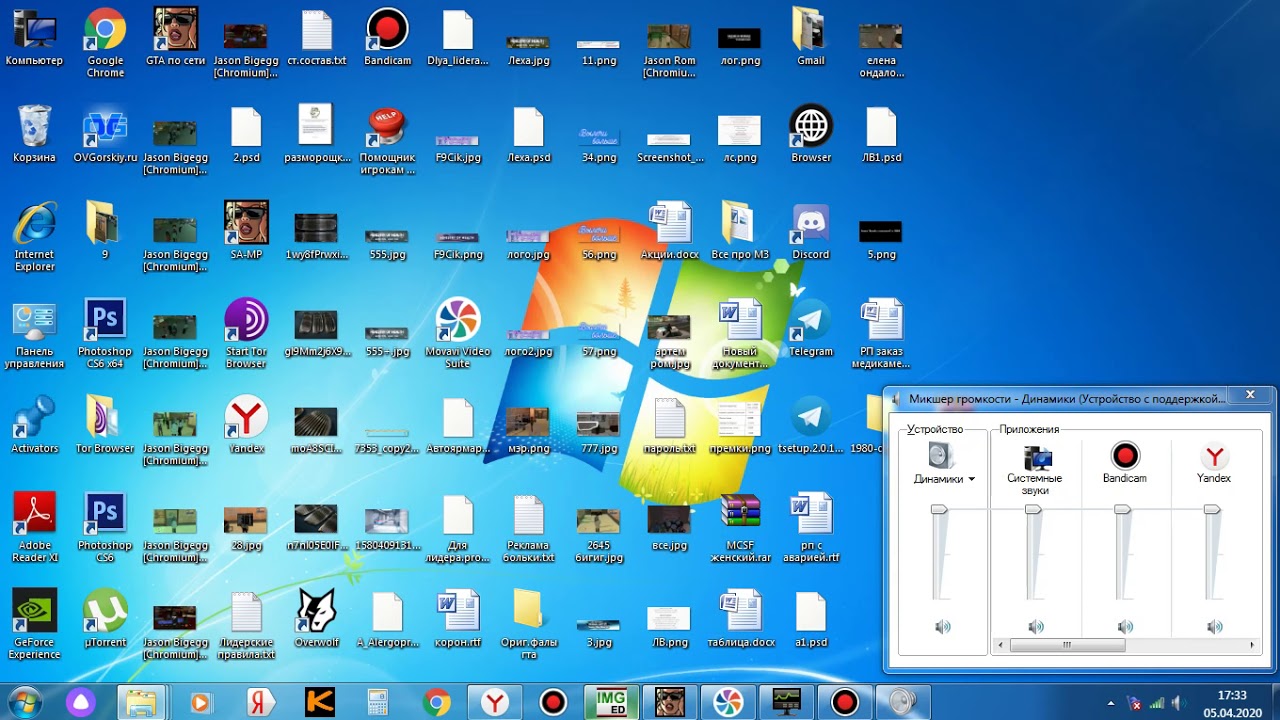Viewport: 1280px width, 720px height.
Task: Select the пароль.txt file
Action: [x=670, y=425]
